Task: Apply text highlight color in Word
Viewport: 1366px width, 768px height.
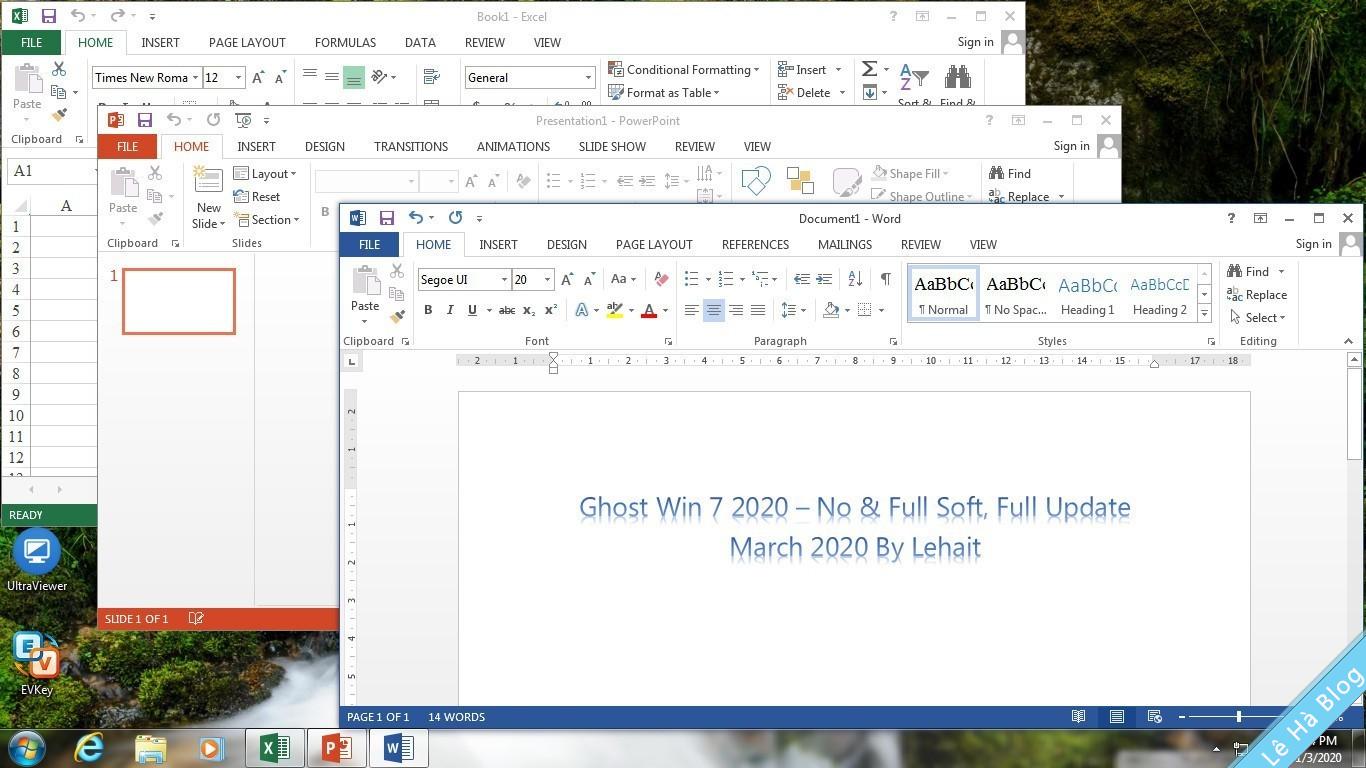Action: (614, 310)
